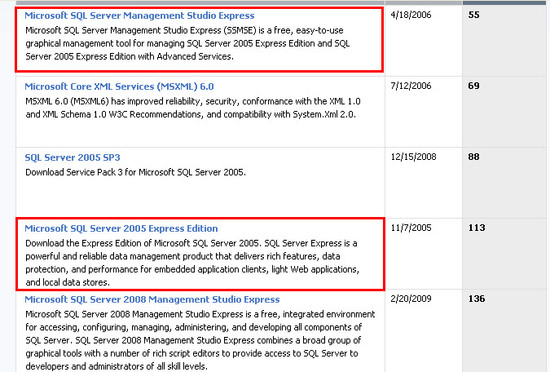
Task: Click the rank value 69
Action: pos(474,86)
